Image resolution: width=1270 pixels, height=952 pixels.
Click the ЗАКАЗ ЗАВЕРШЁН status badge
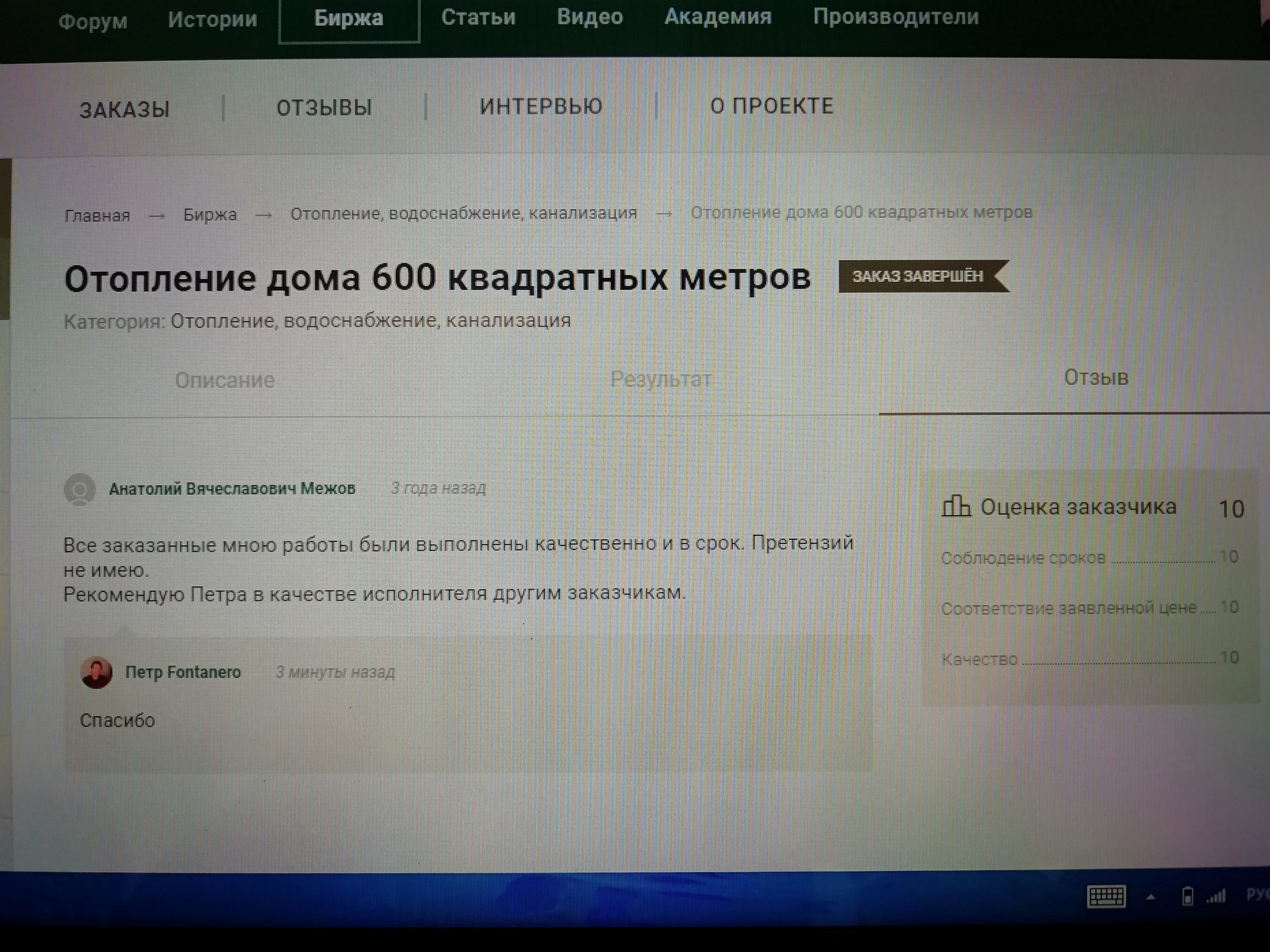(x=919, y=276)
